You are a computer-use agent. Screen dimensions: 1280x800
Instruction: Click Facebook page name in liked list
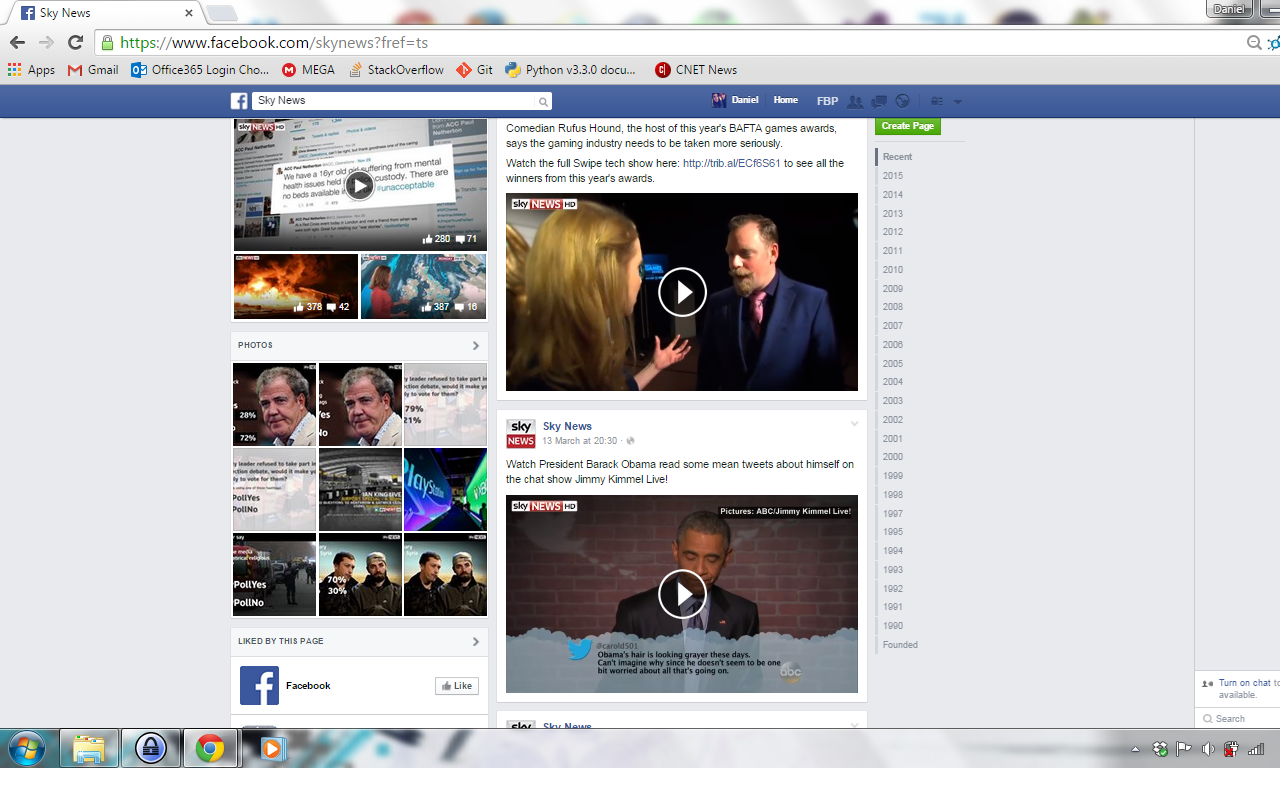(x=308, y=686)
